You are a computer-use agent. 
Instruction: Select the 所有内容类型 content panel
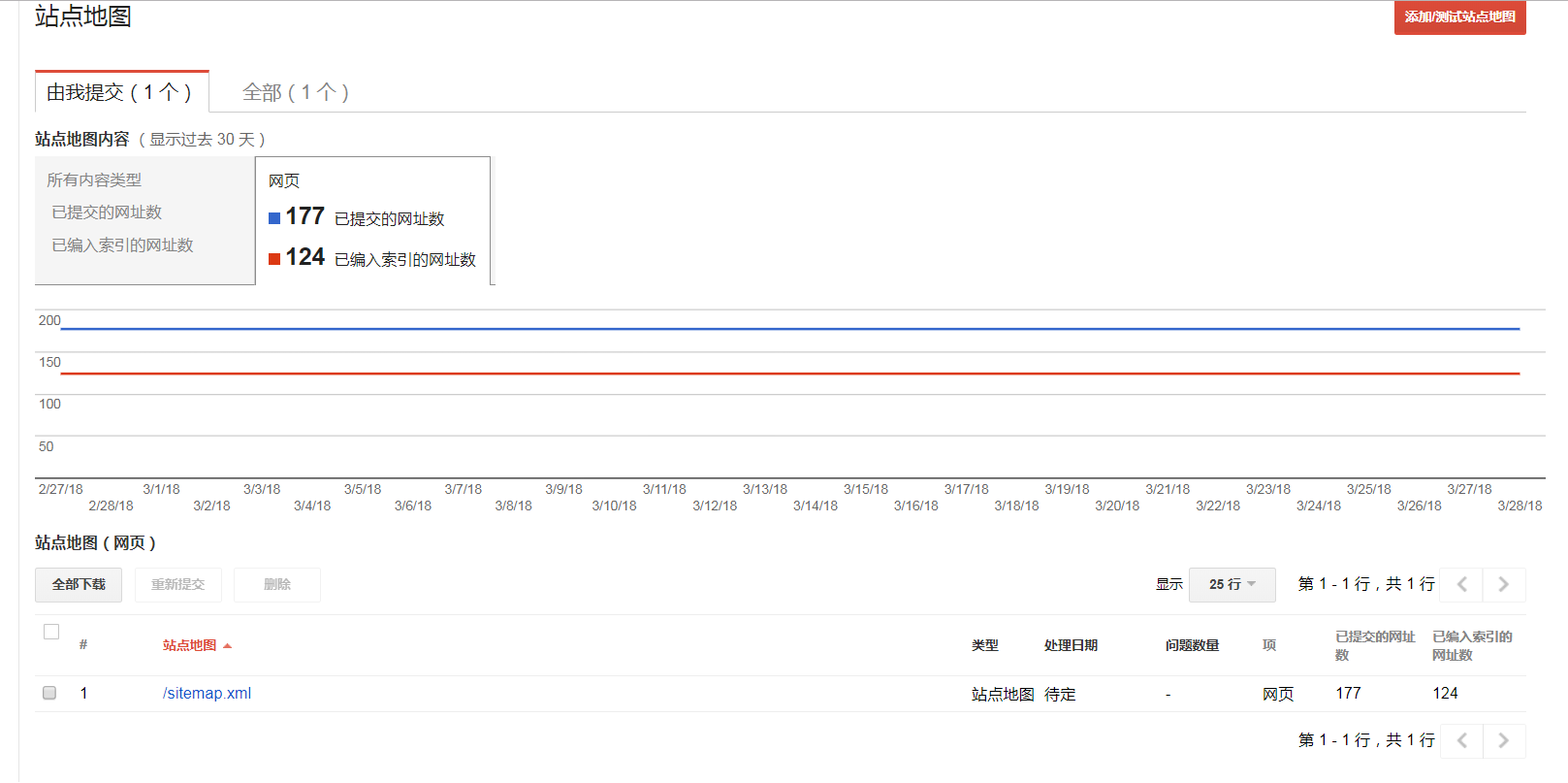point(144,220)
